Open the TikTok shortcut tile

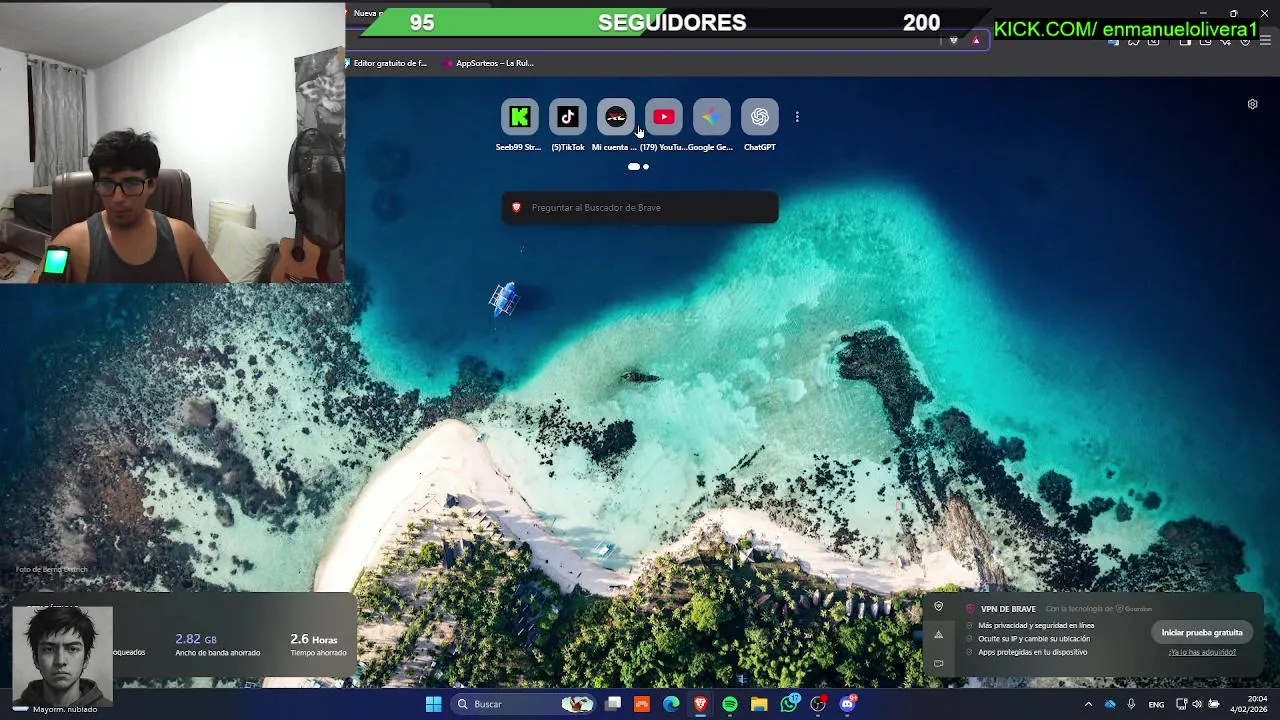tap(567, 117)
